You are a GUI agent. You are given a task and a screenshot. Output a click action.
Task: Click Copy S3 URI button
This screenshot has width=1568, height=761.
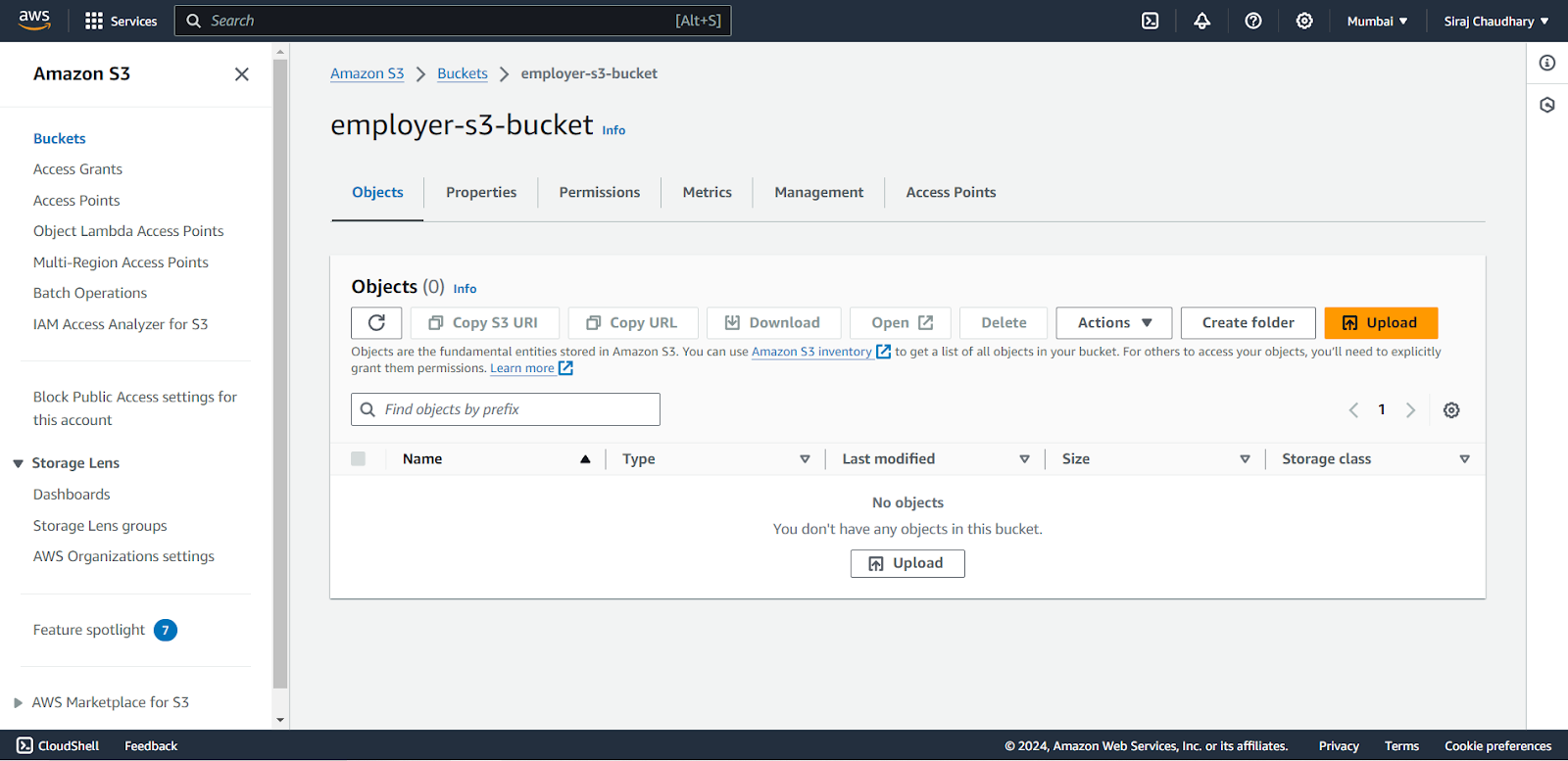coord(485,323)
